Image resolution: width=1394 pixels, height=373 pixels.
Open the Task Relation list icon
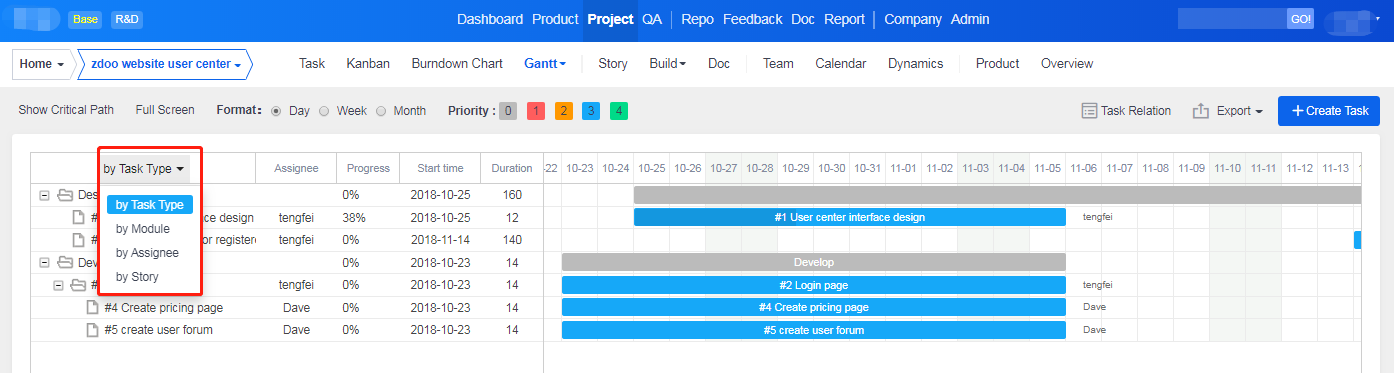point(1089,111)
